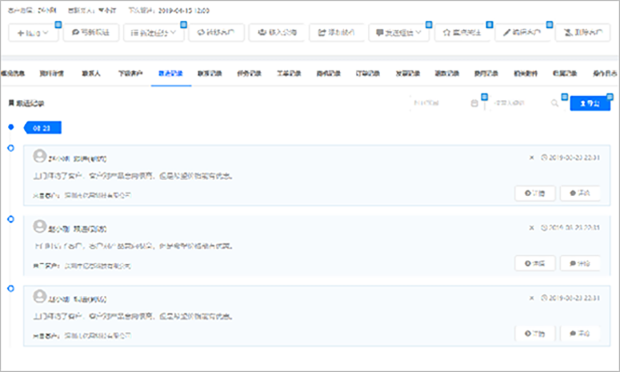The height and width of the screenshot is (372, 620).
Task: Click the magnifier search icon
Action: pyautogui.click(x=554, y=103)
